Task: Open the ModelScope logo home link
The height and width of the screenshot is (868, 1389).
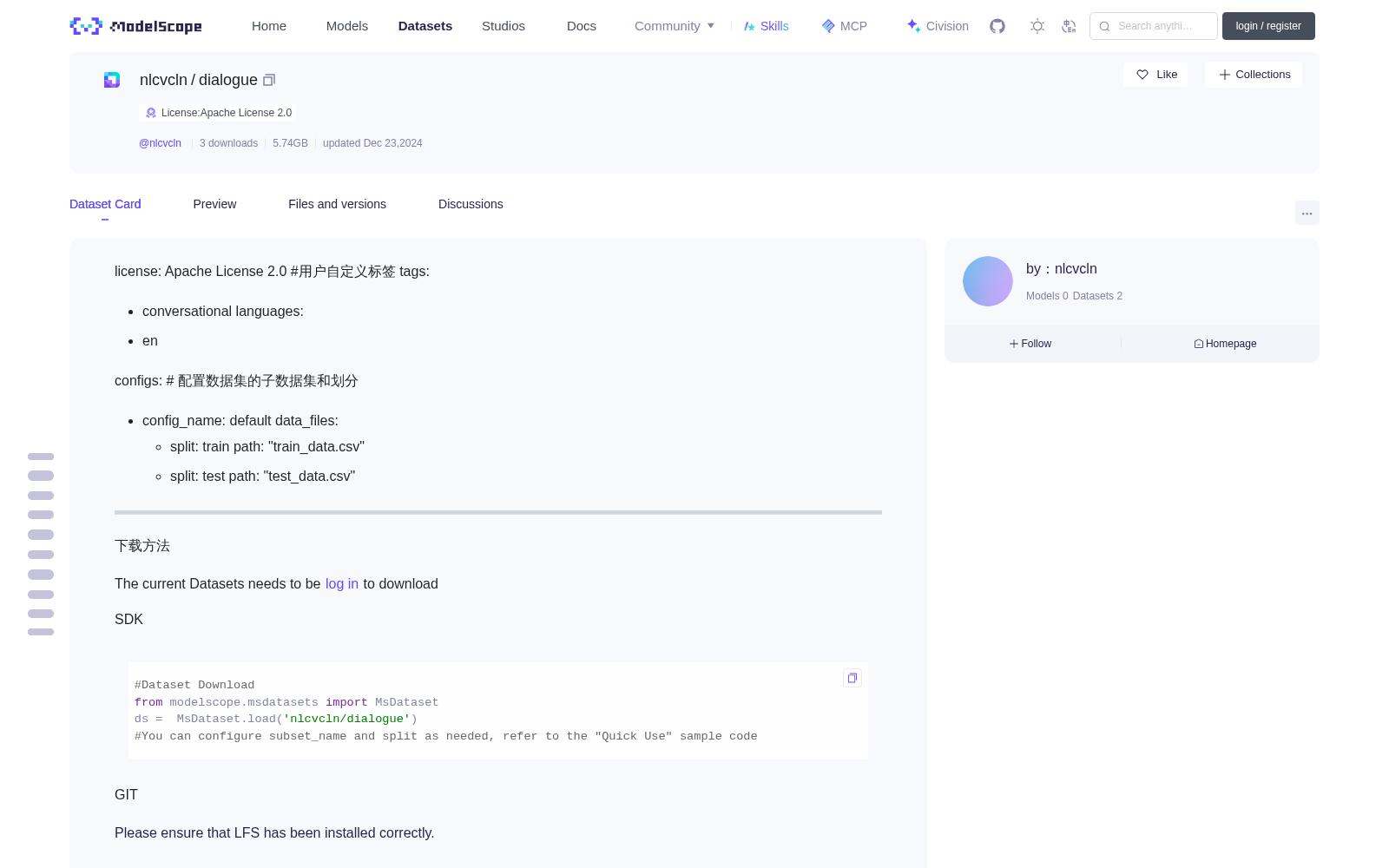Action: (x=135, y=26)
